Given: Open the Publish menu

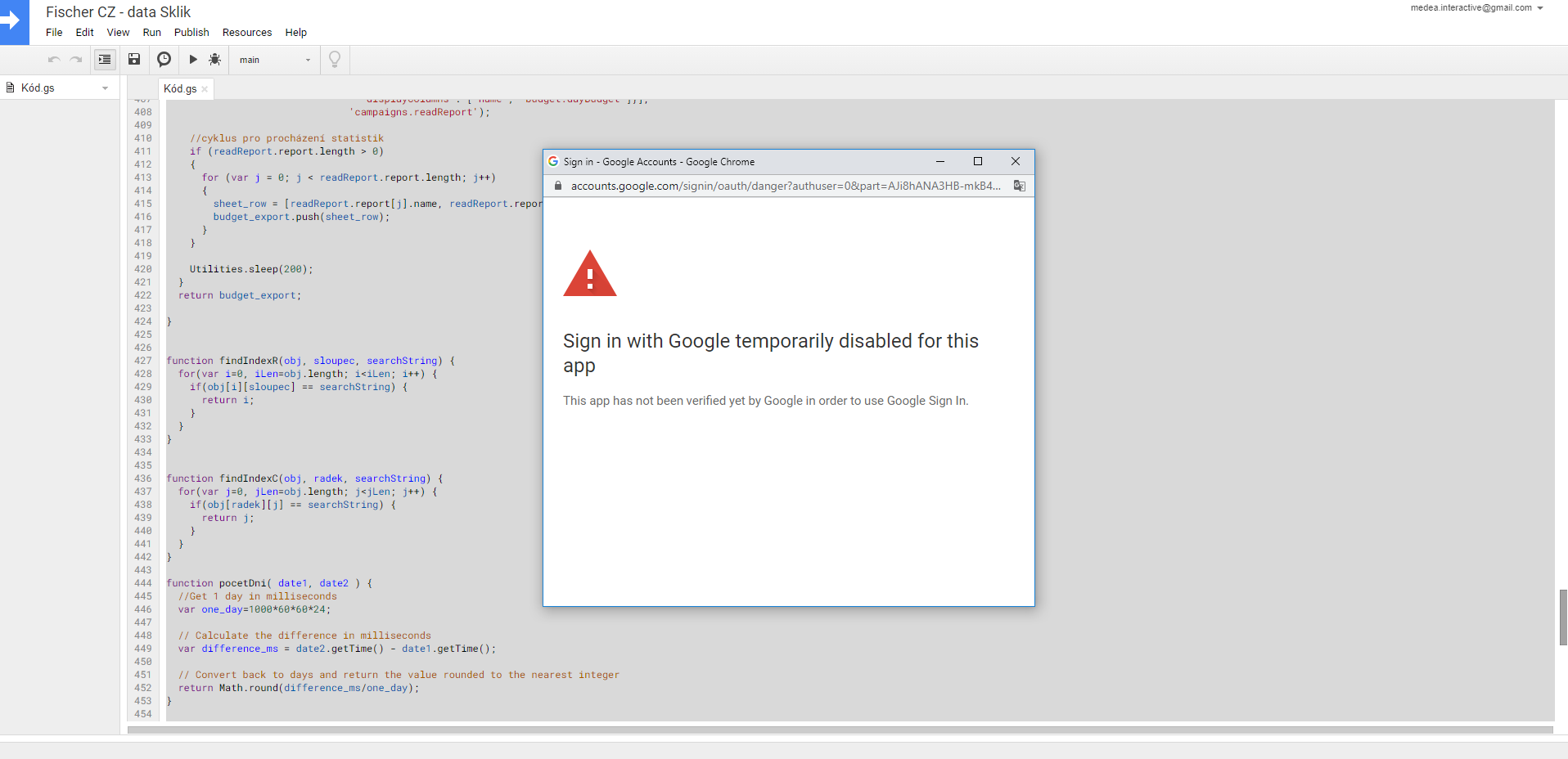Looking at the screenshot, I should (x=191, y=33).
